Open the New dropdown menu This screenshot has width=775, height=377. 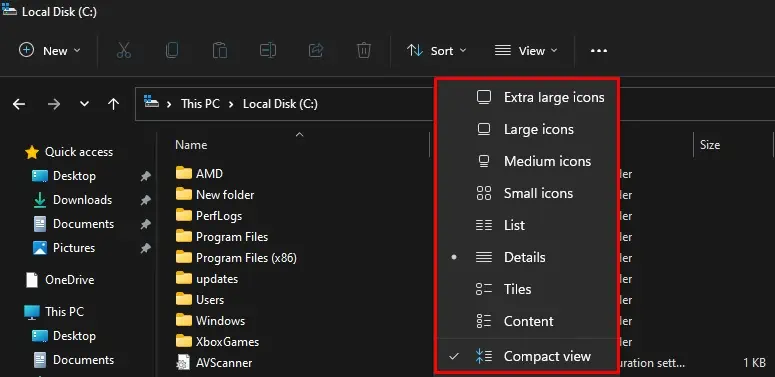[x=49, y=50]
